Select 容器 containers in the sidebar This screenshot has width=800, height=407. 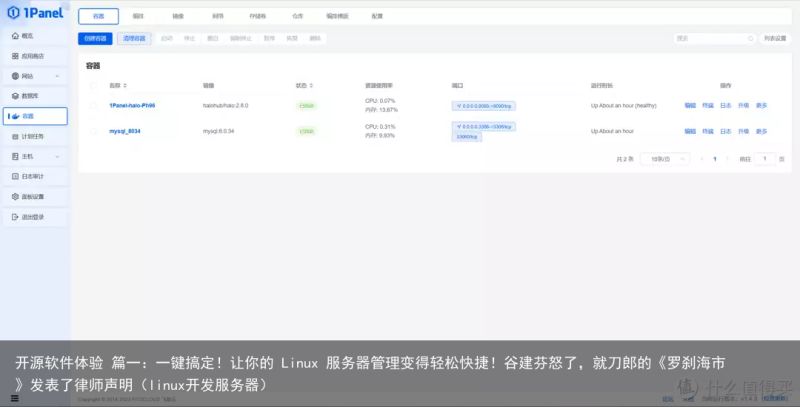(x=35, y=116)
